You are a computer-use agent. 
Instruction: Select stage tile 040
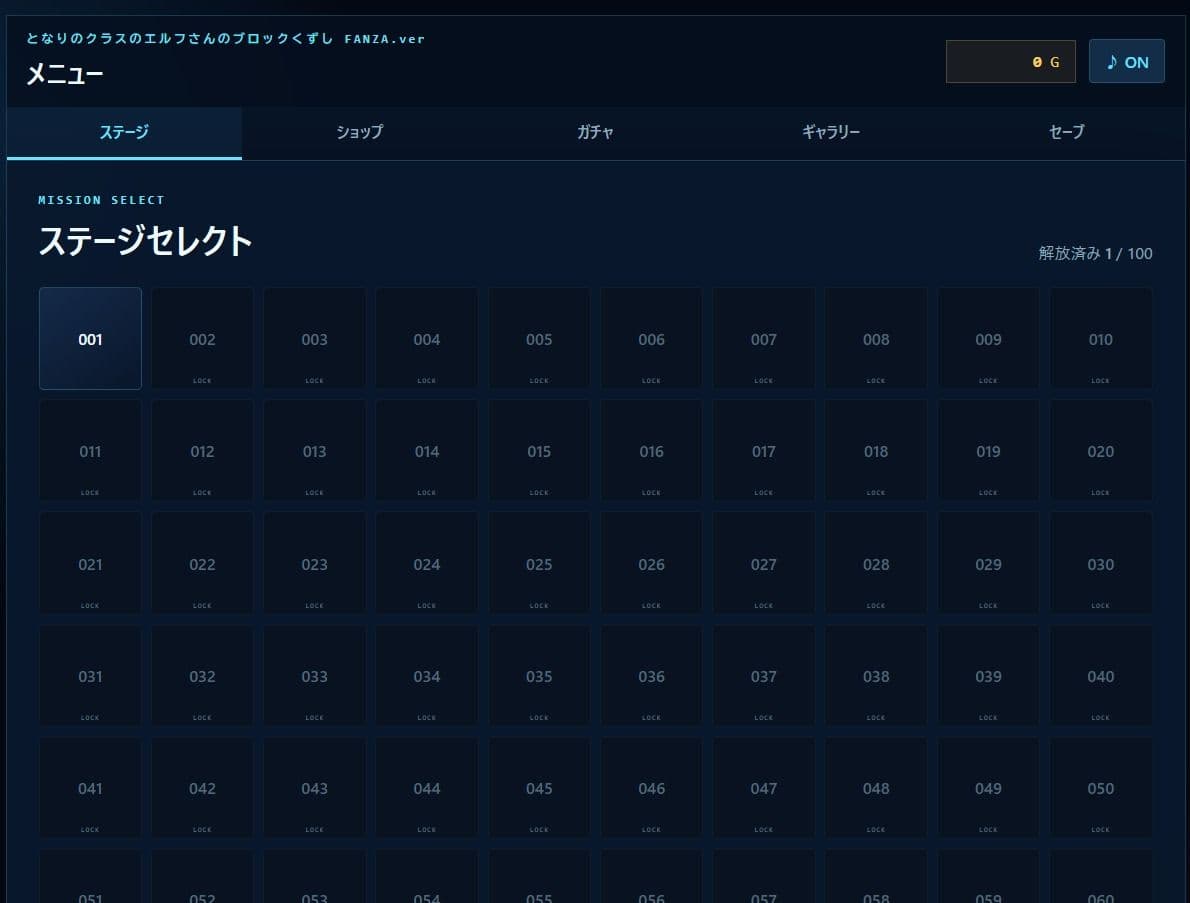tap(1101, 675)
